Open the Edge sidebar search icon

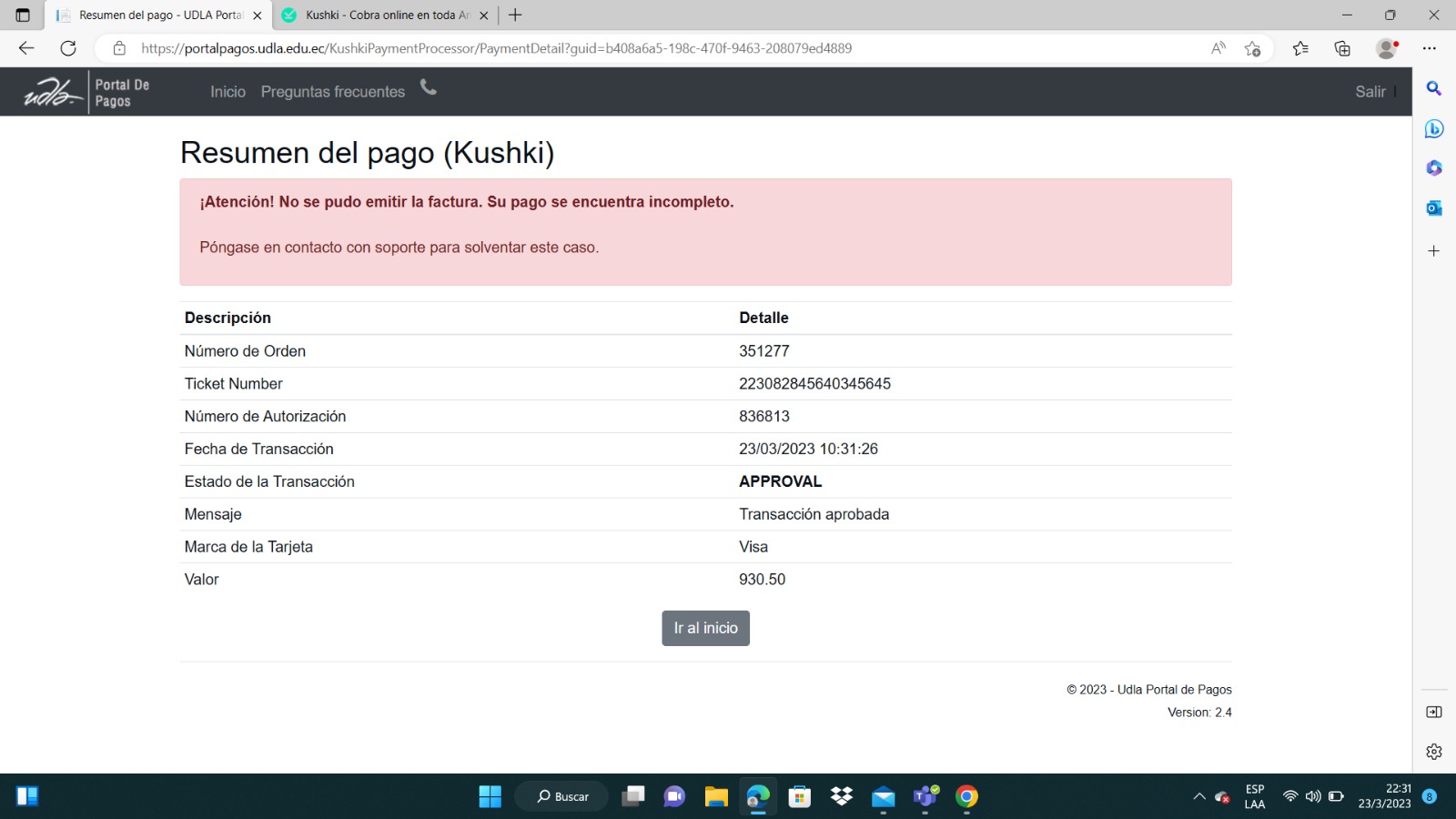1433,88
